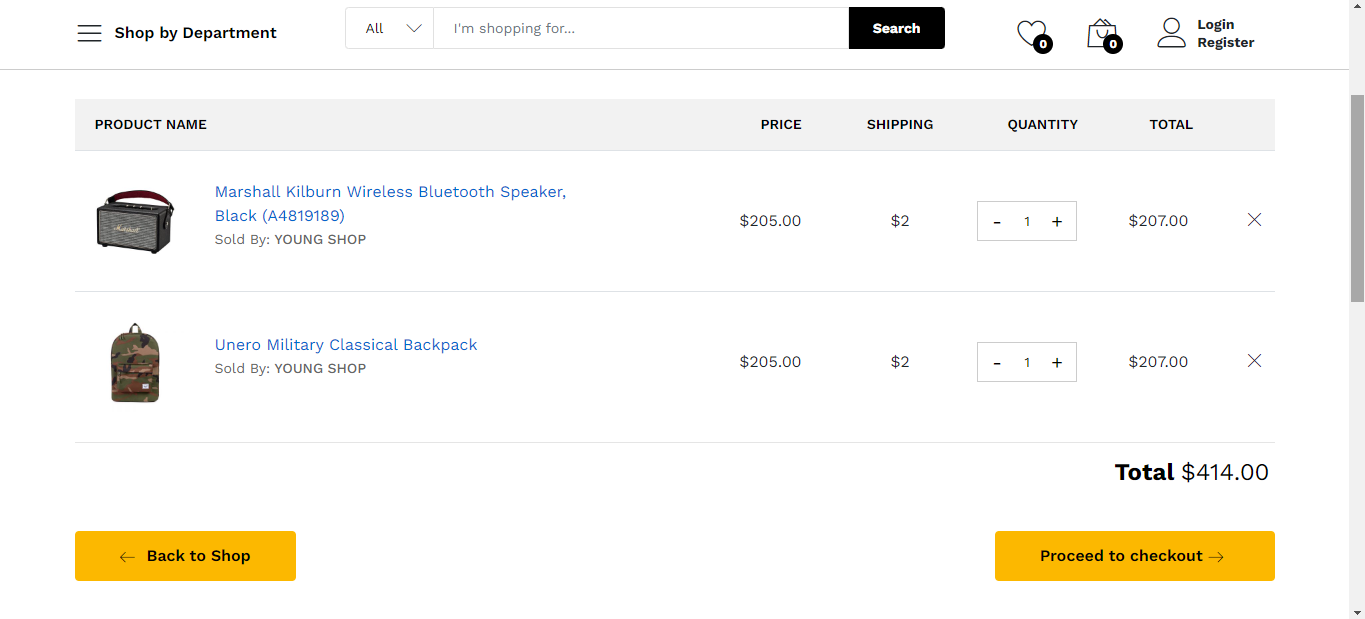The width and height of the screenshot is (1365, 619).
Task: Increase quantity of the Unero backpack
Action: point(1057,363)
